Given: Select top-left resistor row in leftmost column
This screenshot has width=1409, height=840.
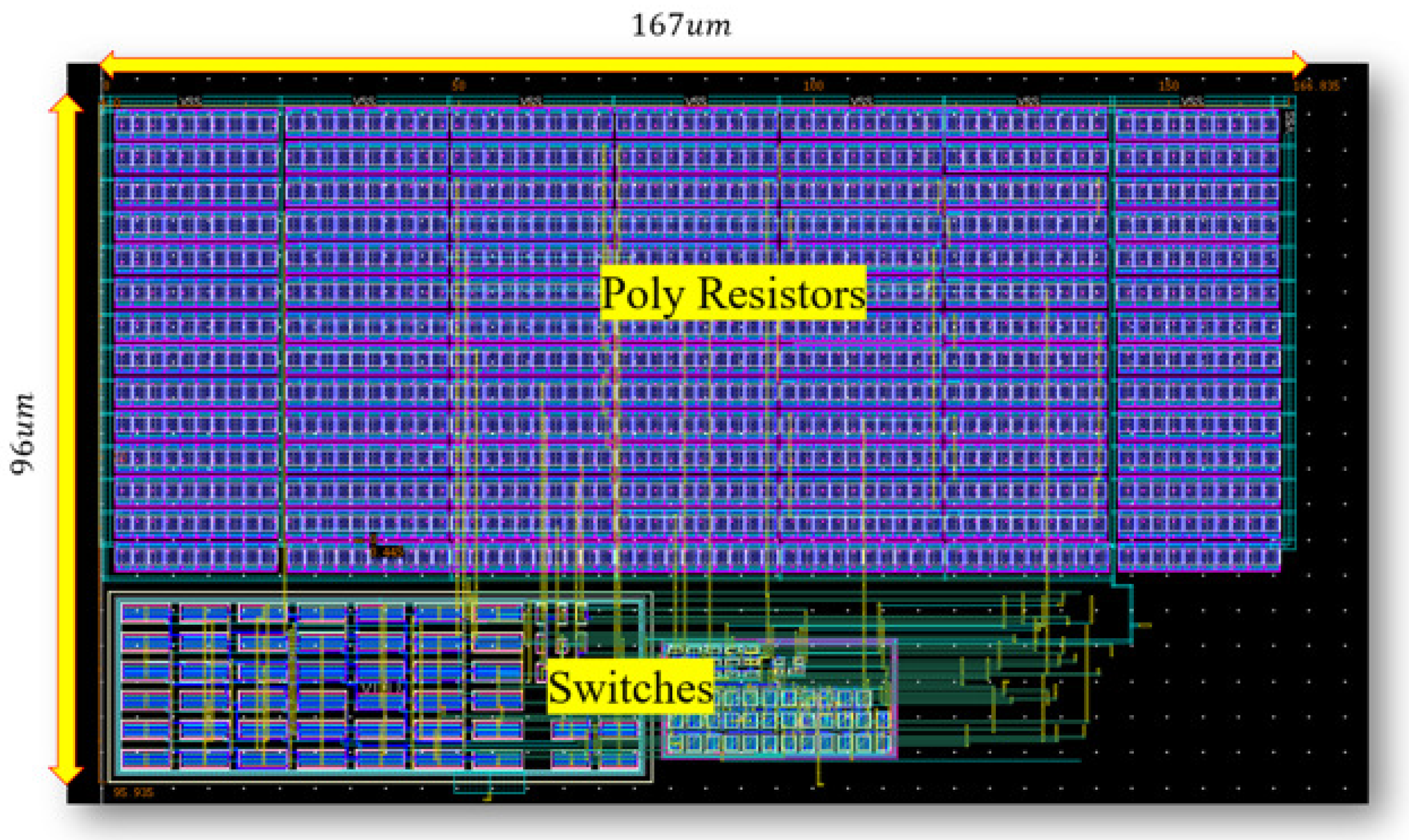Looking at the screenshot, I should (195, 125).
